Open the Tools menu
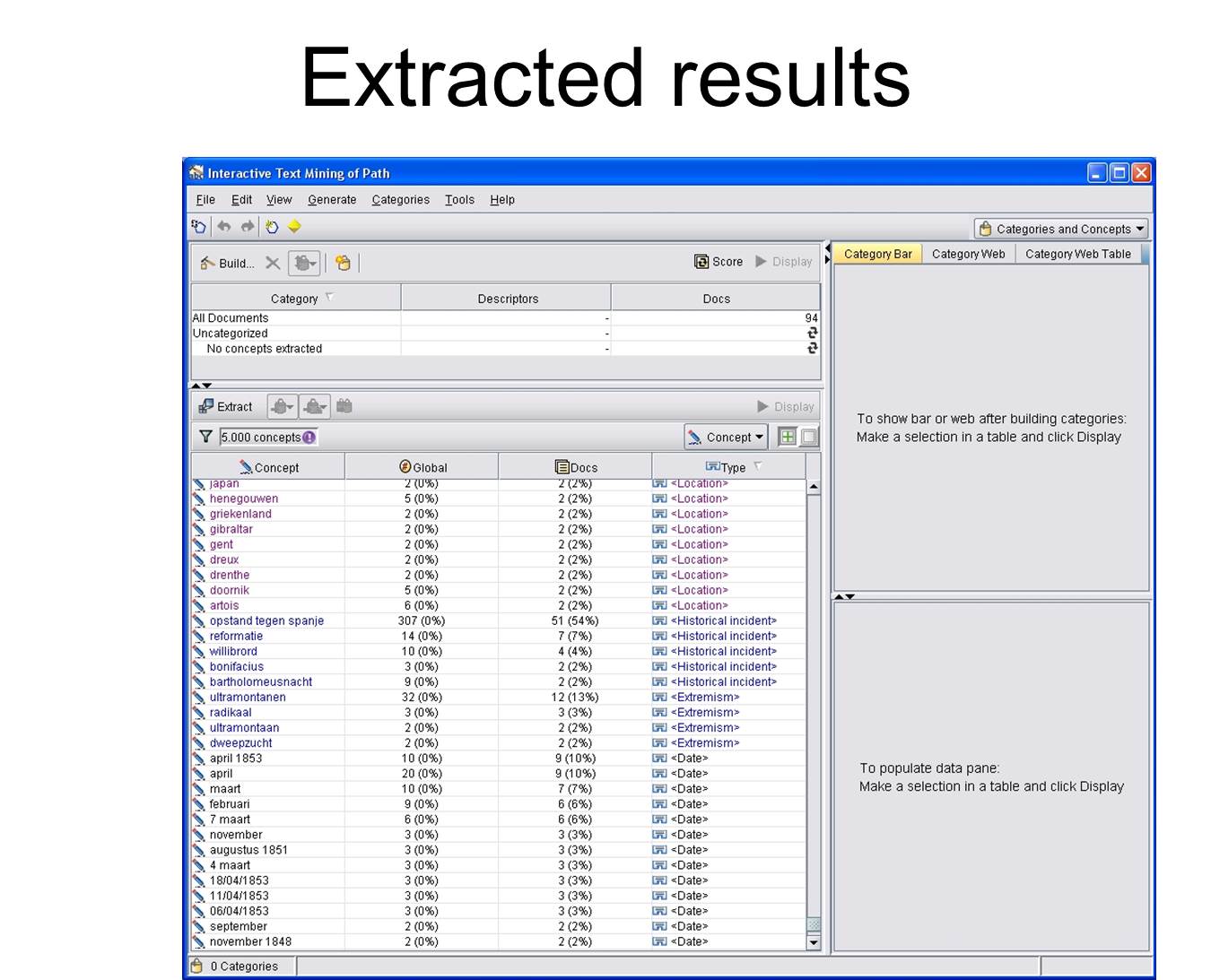1211x980 pixels. pos(459,200)
